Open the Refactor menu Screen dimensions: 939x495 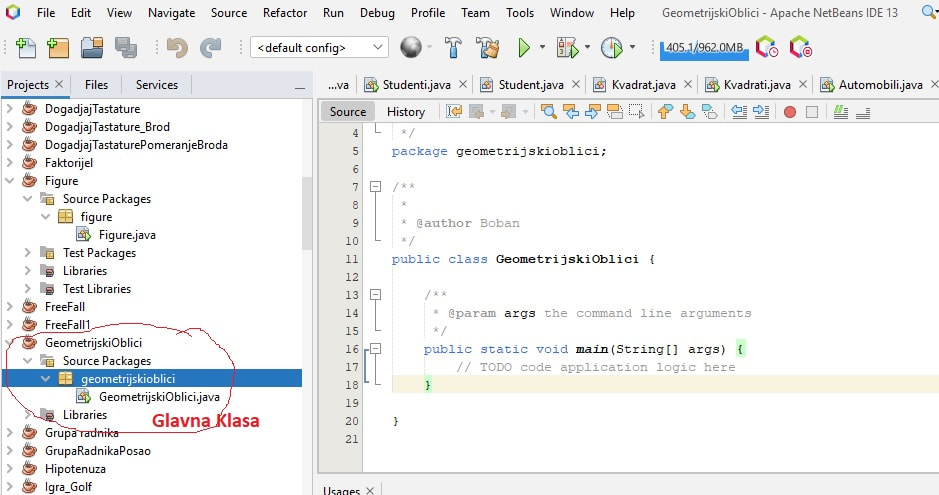pyautogui.click(x=284, y=13)
